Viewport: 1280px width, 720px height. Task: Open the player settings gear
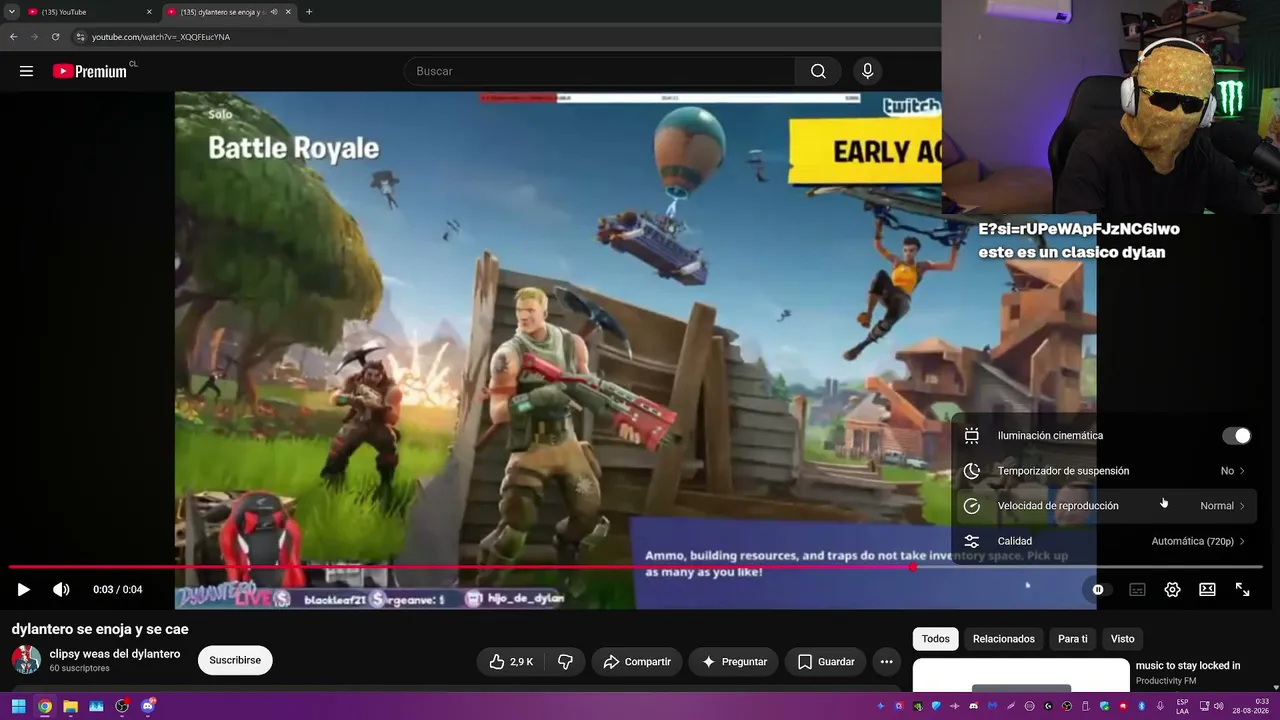1172,590
